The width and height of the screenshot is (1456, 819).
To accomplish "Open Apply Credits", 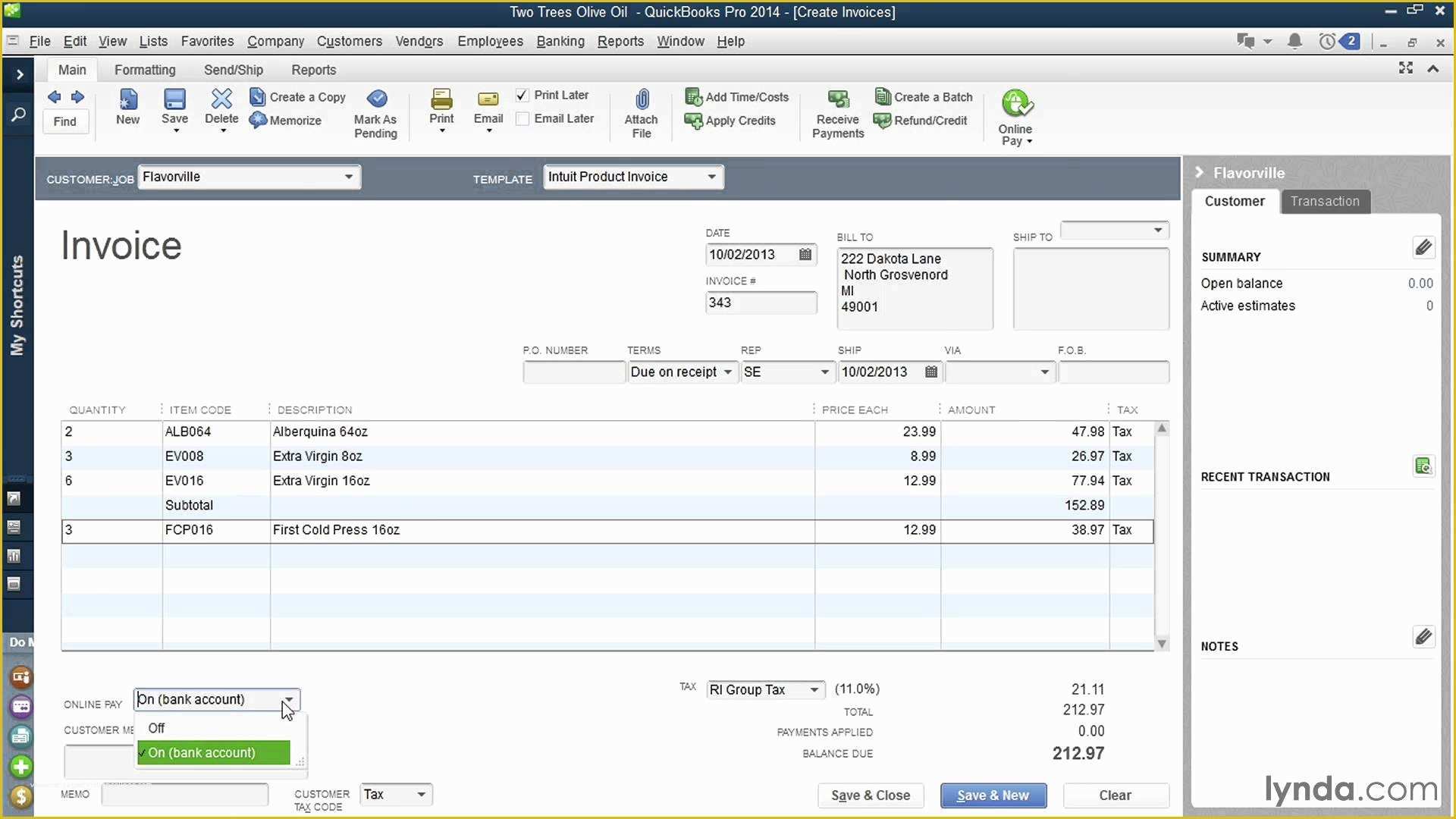I will 730,121.
